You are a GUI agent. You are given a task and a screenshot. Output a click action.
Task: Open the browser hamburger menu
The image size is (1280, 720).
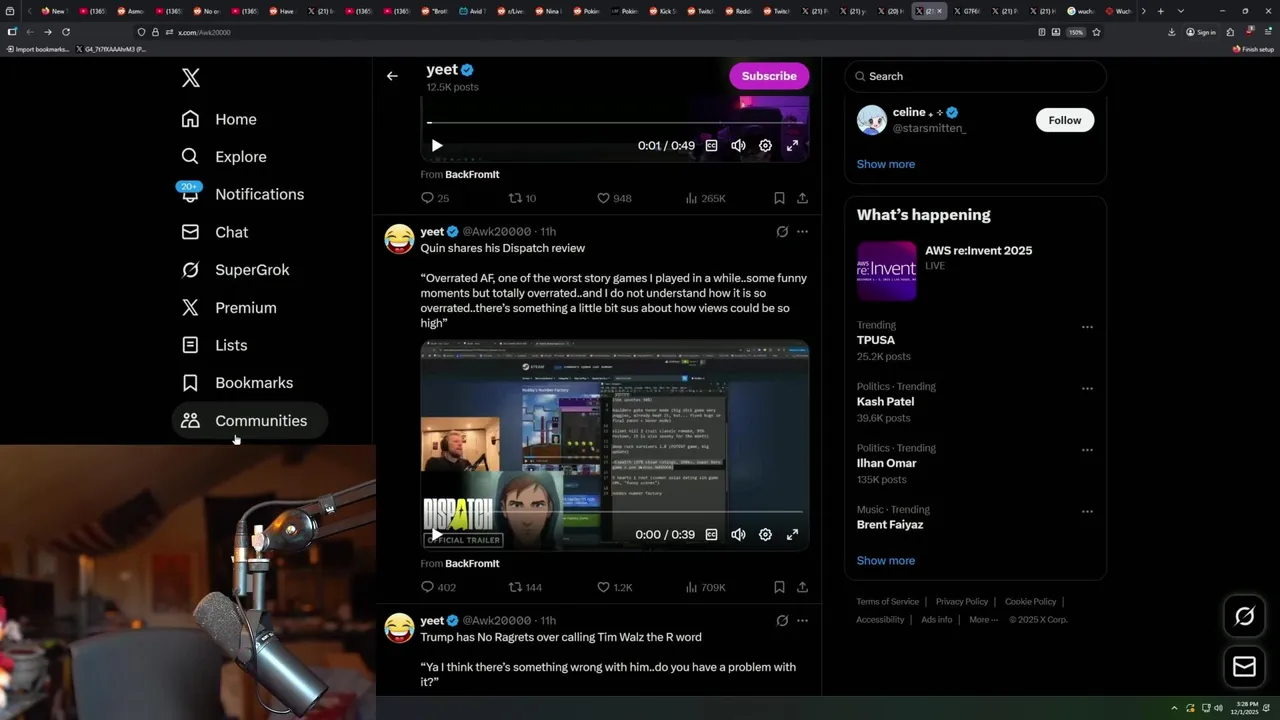pyautogui.click(x=1268, y=32)
